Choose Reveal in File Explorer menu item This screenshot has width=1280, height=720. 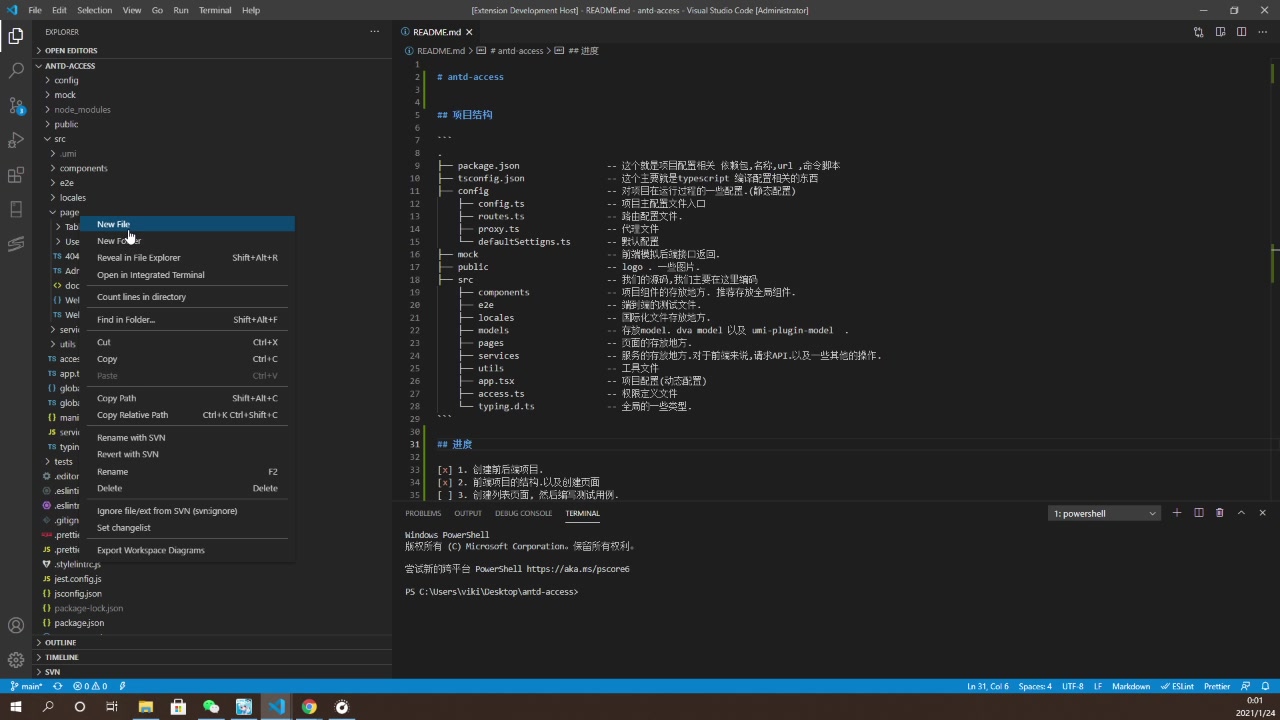tap(188, 258)
